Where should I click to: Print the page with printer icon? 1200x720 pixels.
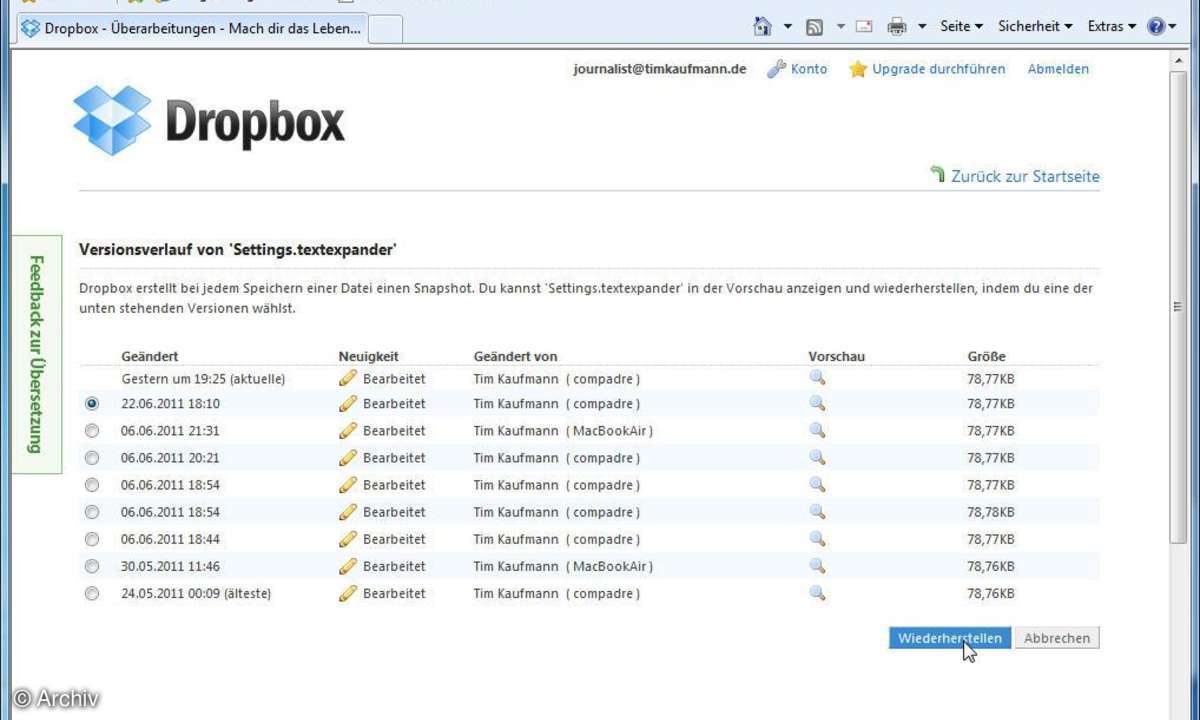point(897,27)
